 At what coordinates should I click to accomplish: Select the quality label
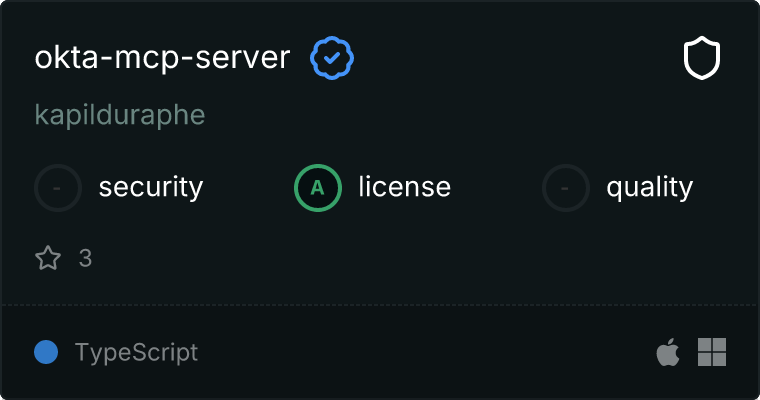tap(649, 187)
